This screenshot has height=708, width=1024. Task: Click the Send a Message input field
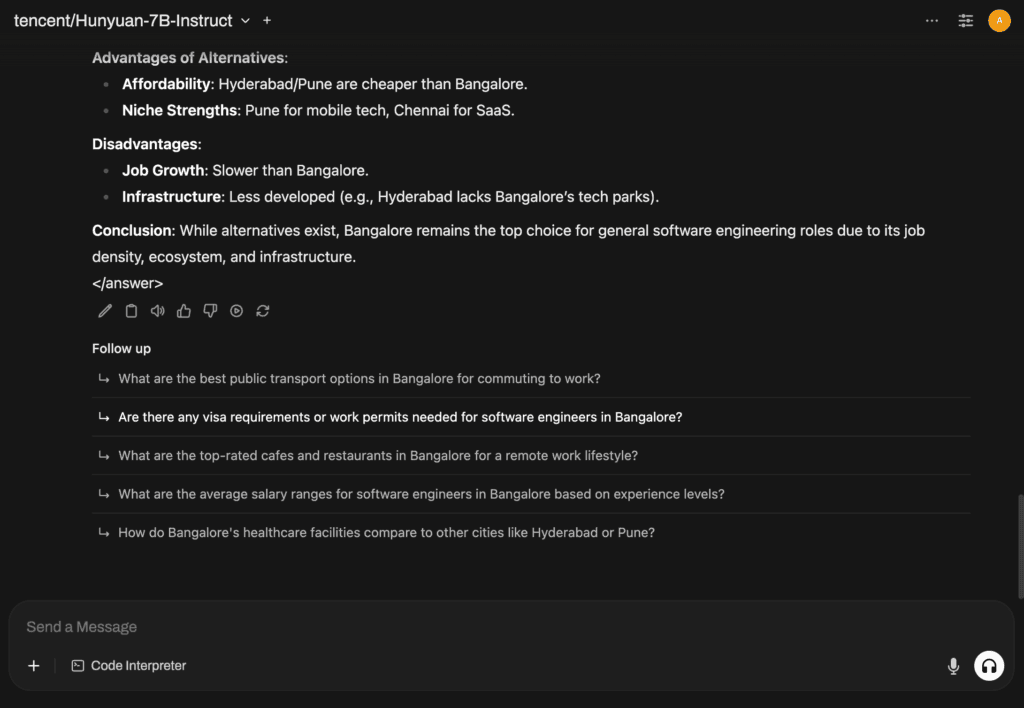click(509, 627)
